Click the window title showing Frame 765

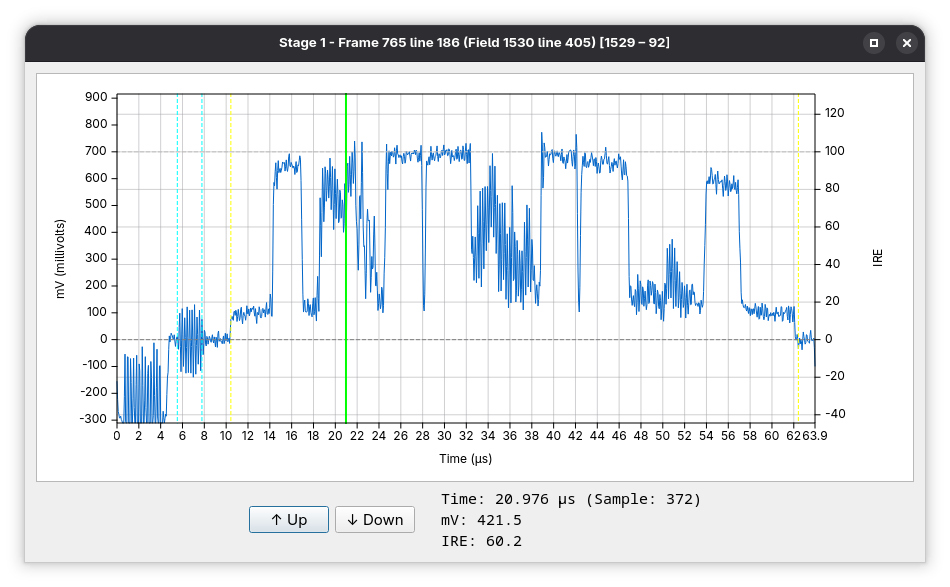(474, 43)
